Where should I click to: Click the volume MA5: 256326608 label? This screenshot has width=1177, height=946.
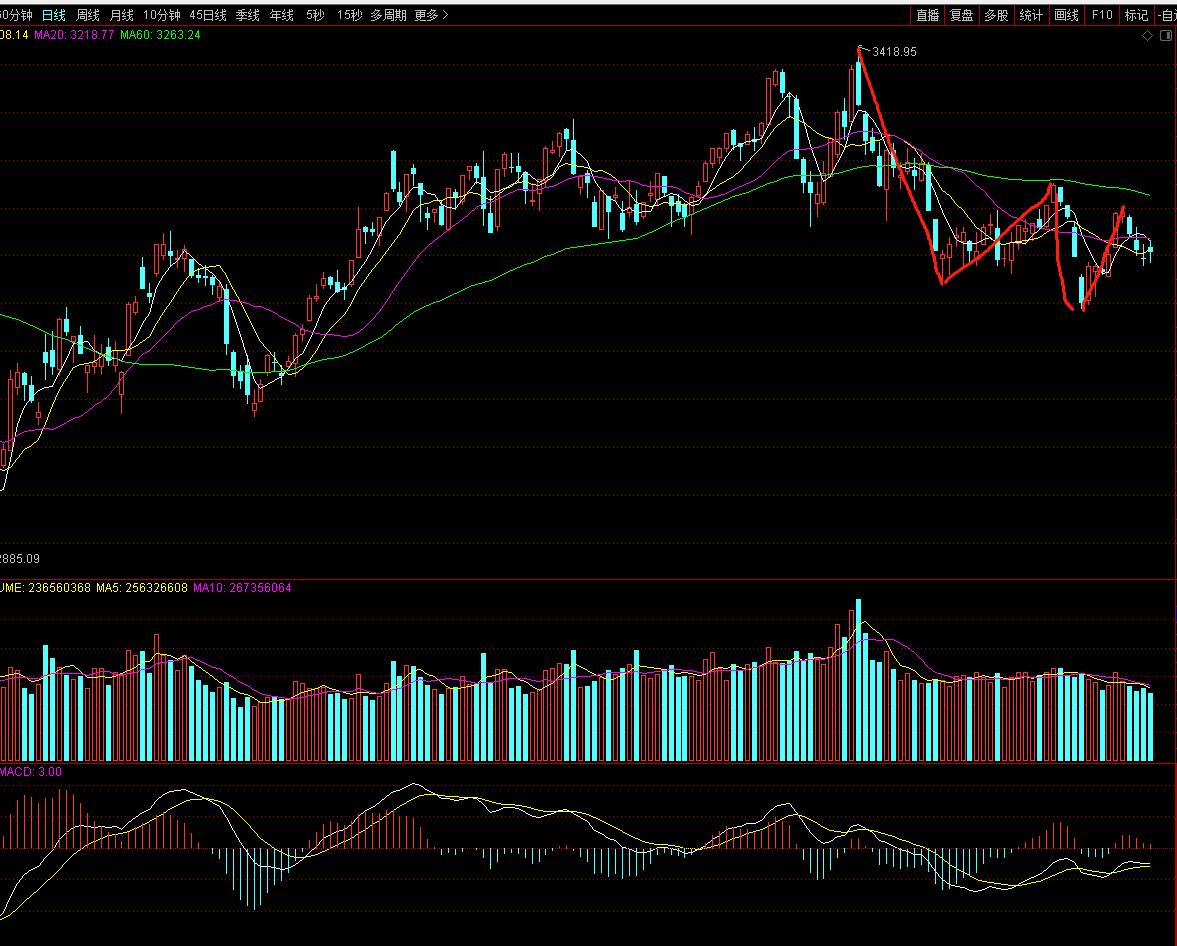coord(142,588)
